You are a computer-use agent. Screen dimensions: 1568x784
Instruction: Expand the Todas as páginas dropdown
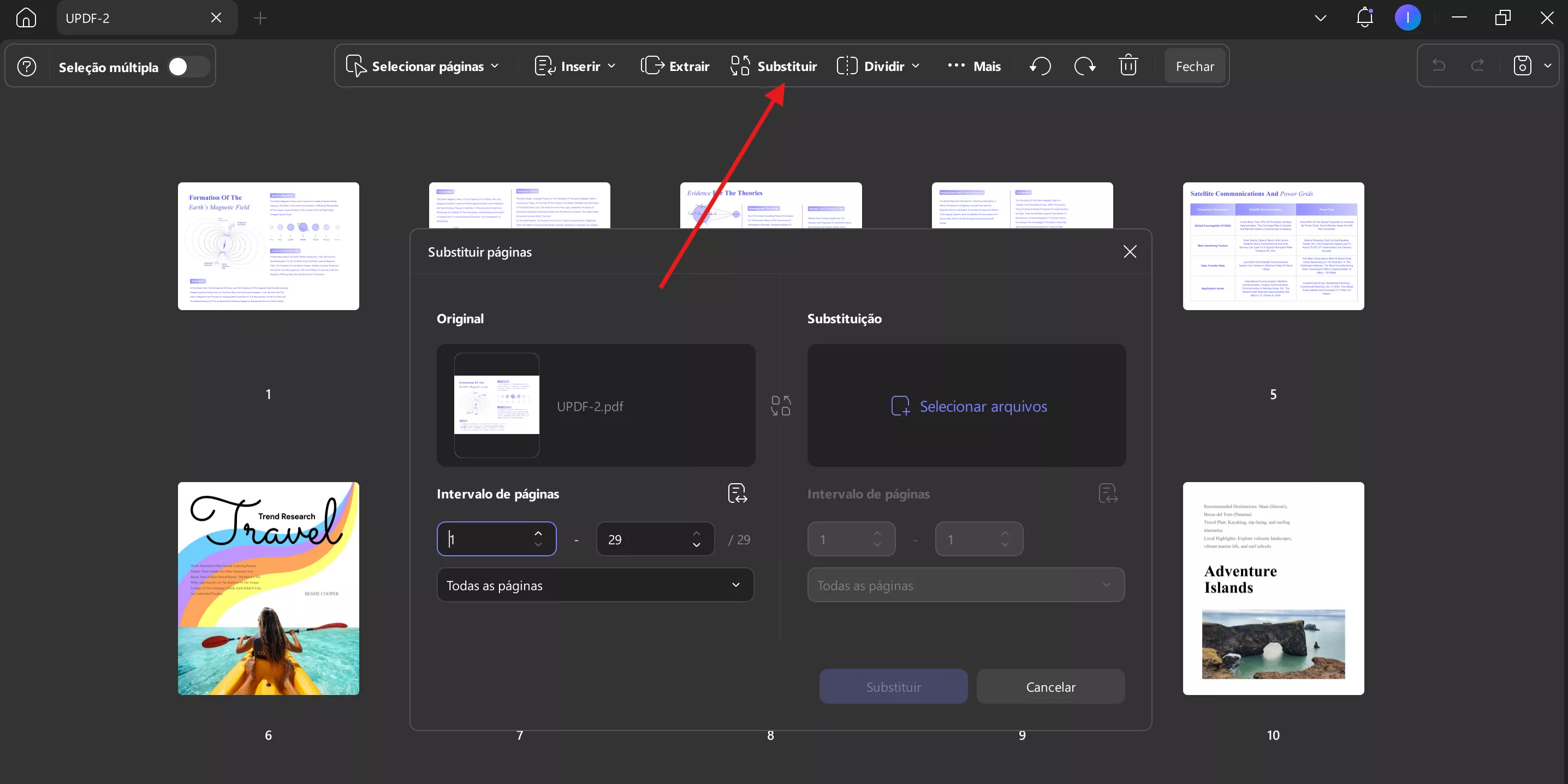click(x=595, y=585)
